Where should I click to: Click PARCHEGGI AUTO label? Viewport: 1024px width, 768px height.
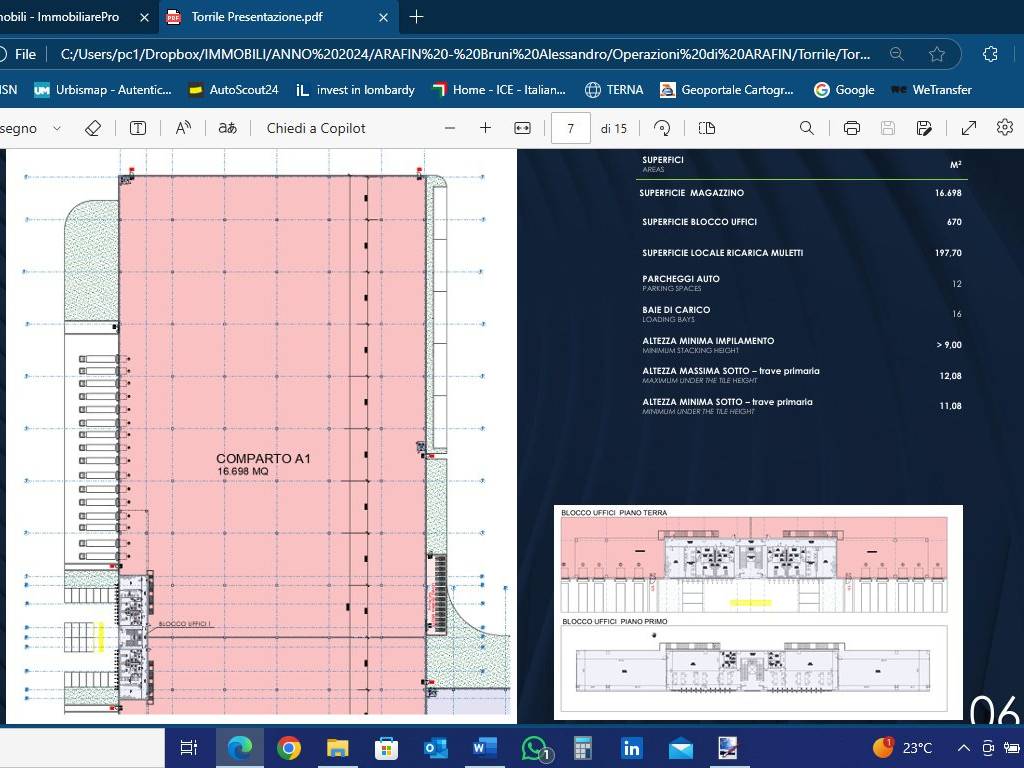(x=680, y=279)
